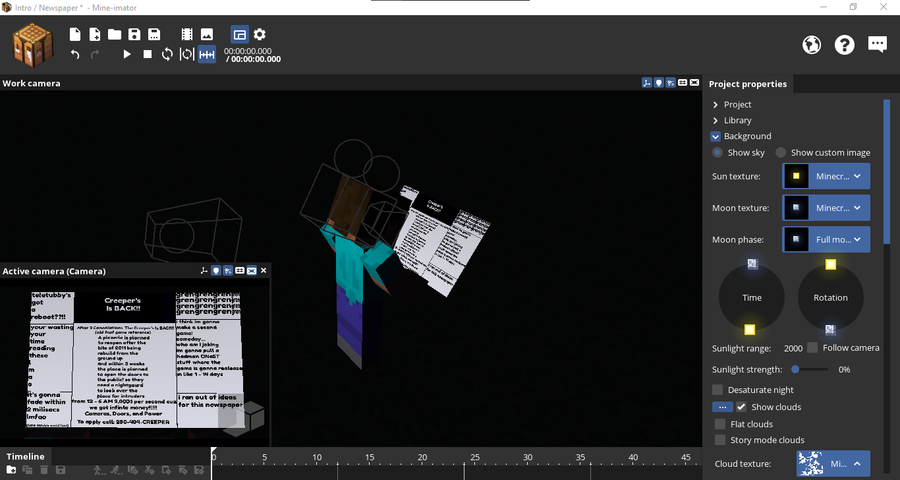
Task: Enable the Flat clouds checkbox
Action: click(720, 424)
